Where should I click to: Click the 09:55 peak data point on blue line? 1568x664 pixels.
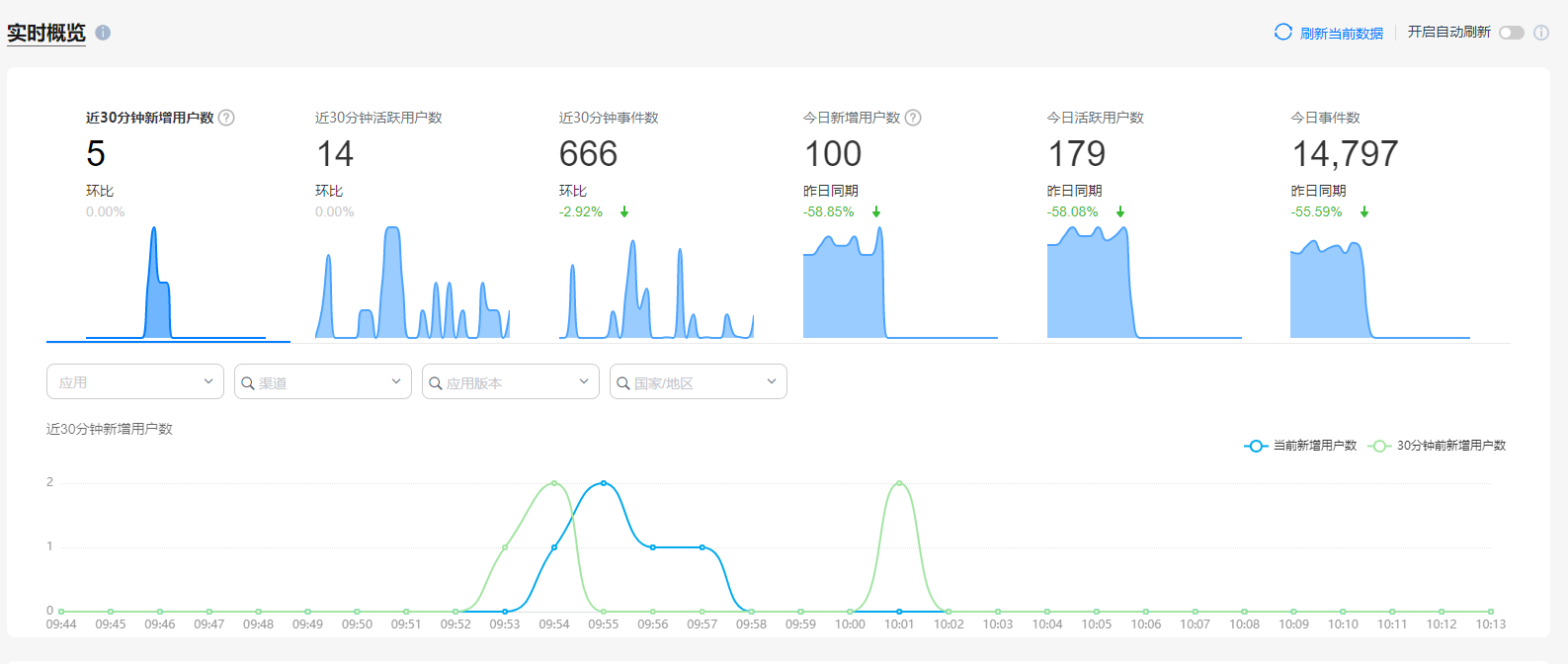coord(604,483)
